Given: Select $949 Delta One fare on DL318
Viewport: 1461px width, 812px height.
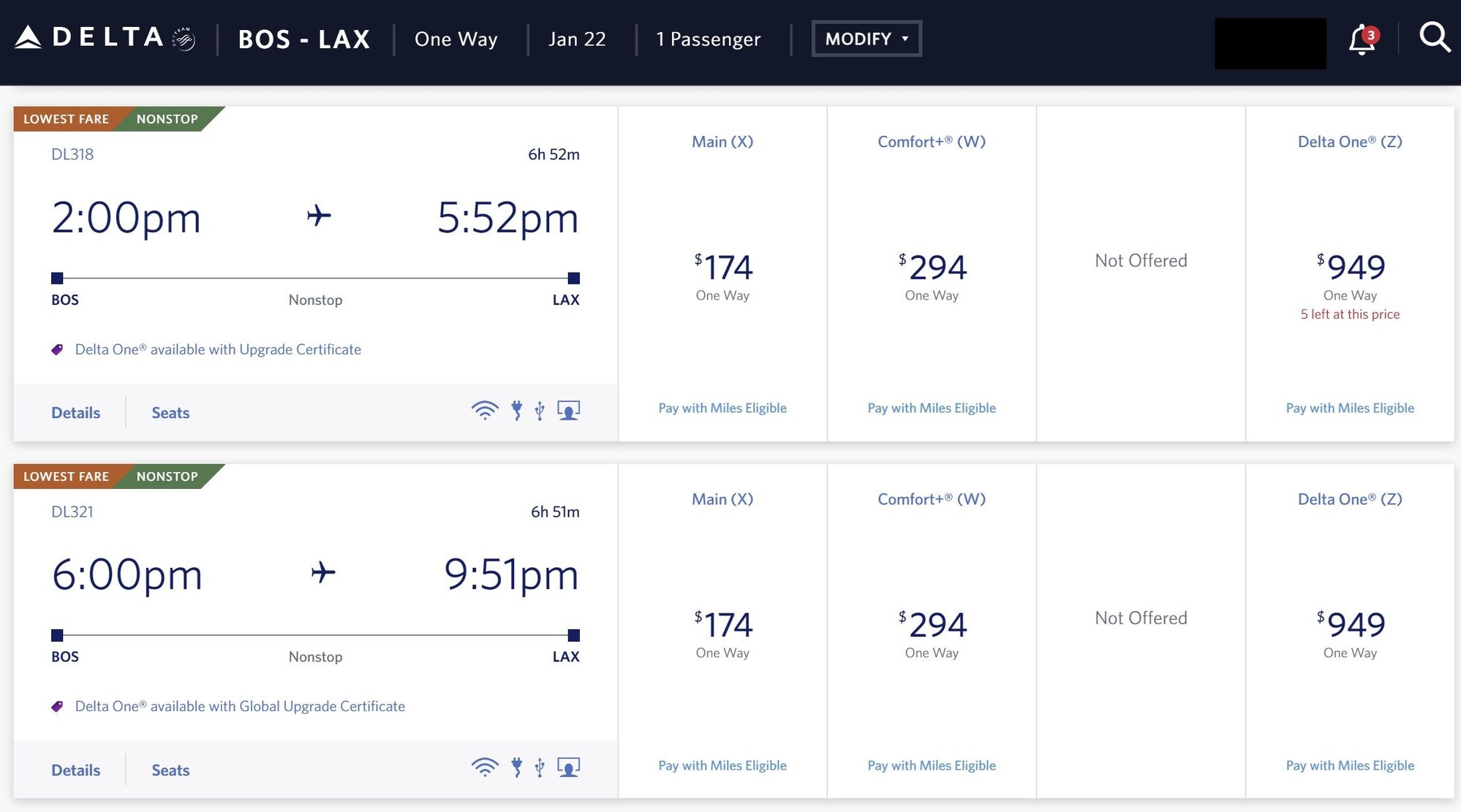Looking at the screenshot, I should click(1350, 268).
